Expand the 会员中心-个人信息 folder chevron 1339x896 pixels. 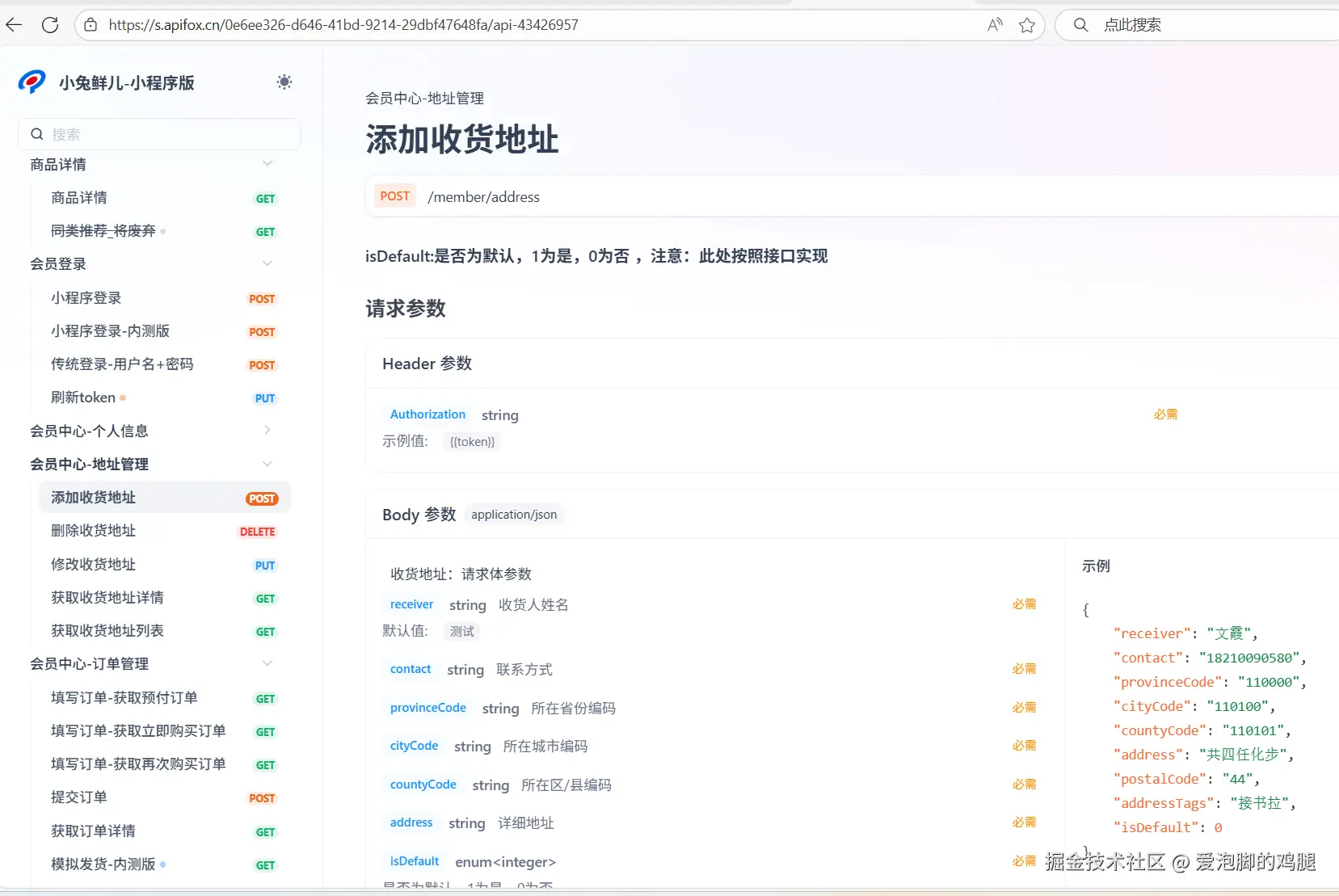[267, 431]
